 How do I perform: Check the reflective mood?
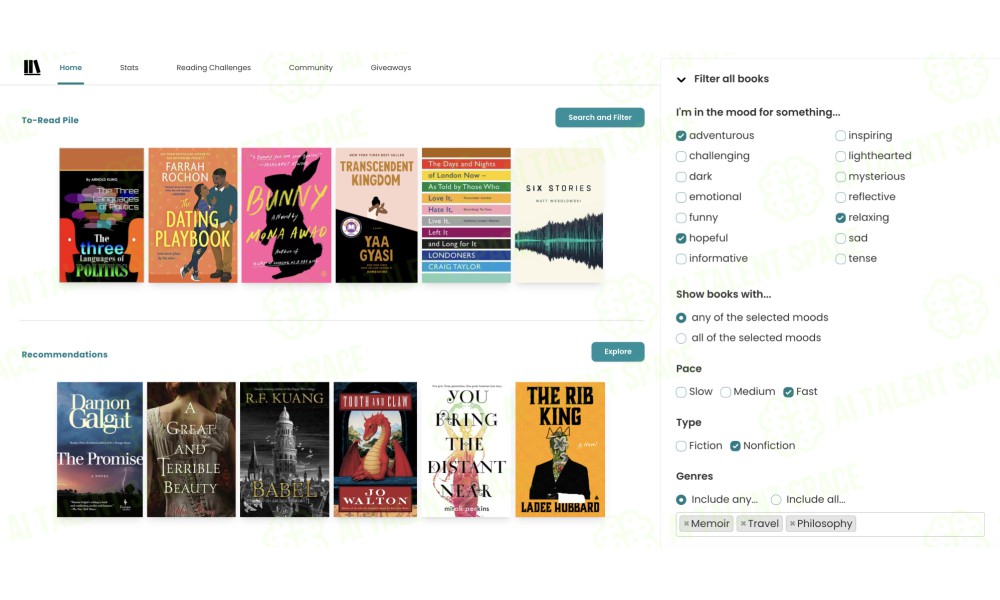tap(841, 197)
